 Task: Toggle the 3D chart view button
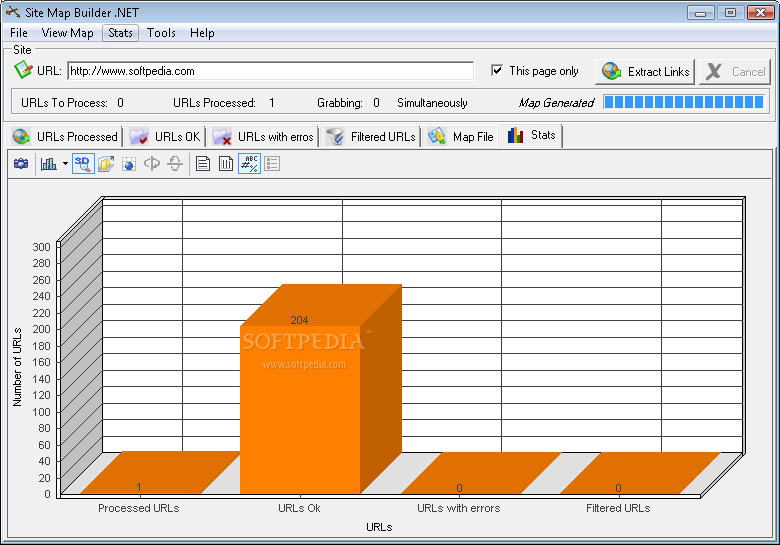click(x=83, y=164)
